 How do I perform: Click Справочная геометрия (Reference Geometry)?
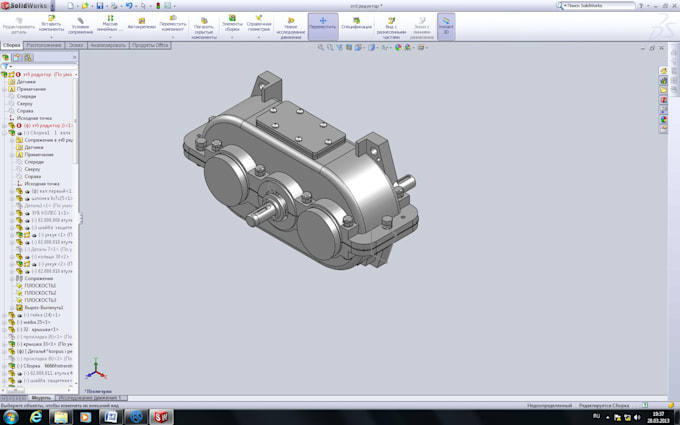pos(259,23)
